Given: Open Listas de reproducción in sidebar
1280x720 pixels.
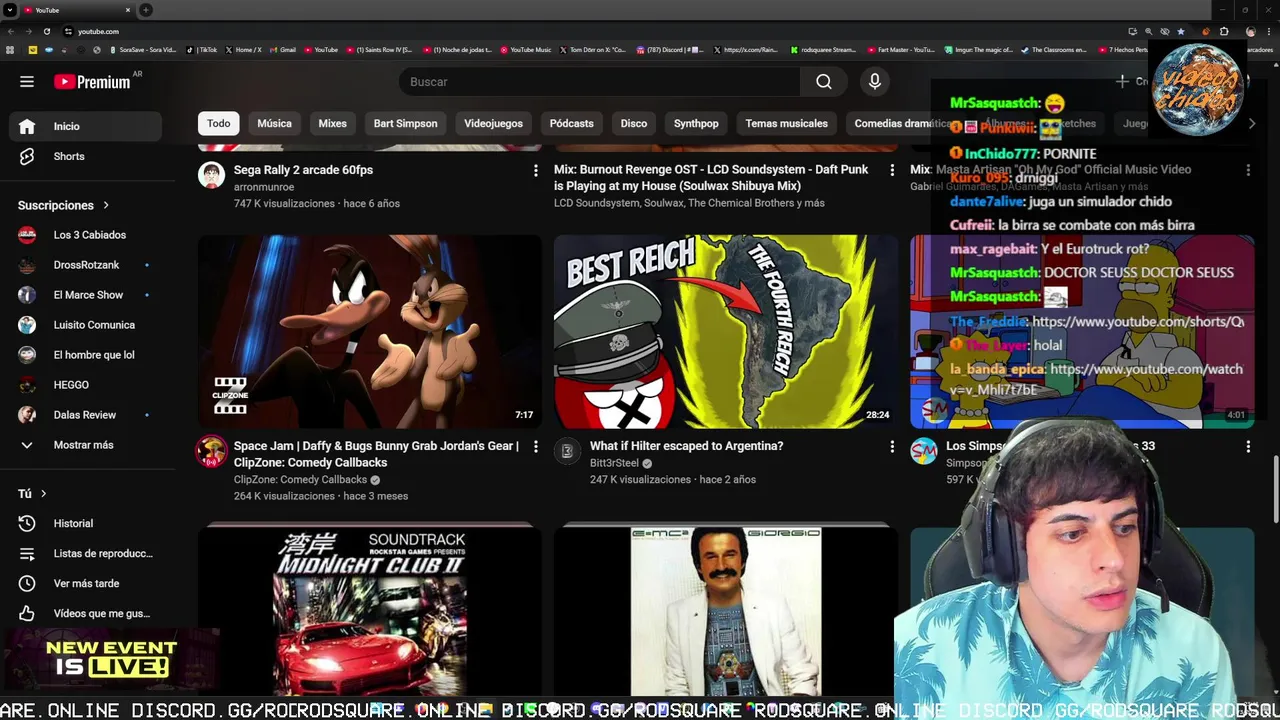Looking at the screenshot, I should [86, 553].
